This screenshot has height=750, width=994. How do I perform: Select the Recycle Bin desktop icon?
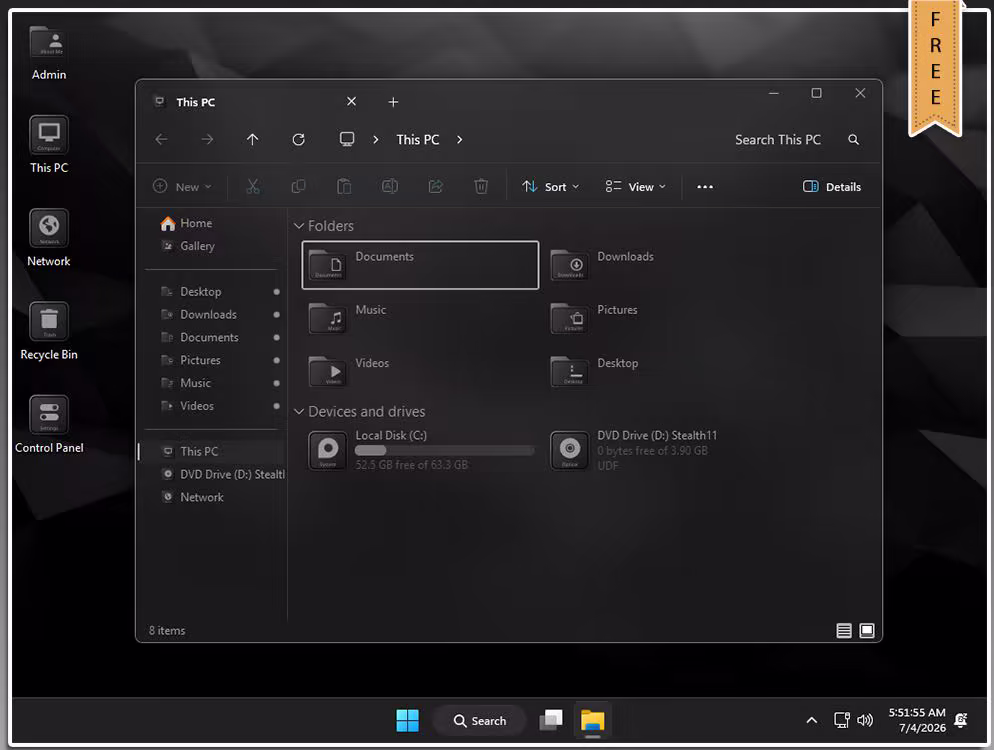point(49,331)
